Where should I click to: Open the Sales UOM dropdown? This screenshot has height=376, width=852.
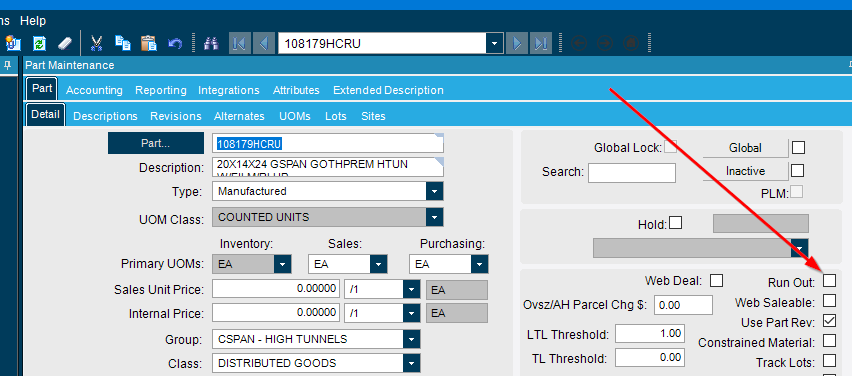click(379, 264)
